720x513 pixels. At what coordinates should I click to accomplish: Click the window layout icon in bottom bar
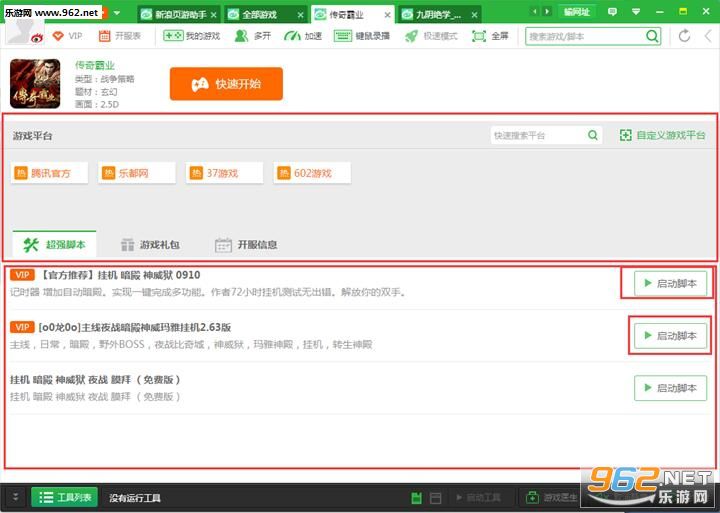click(436, 498)
